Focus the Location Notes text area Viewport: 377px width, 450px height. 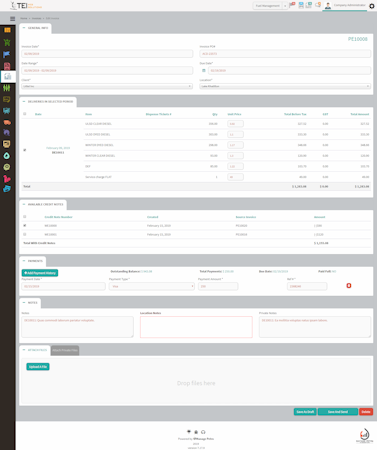coord(196,327)
